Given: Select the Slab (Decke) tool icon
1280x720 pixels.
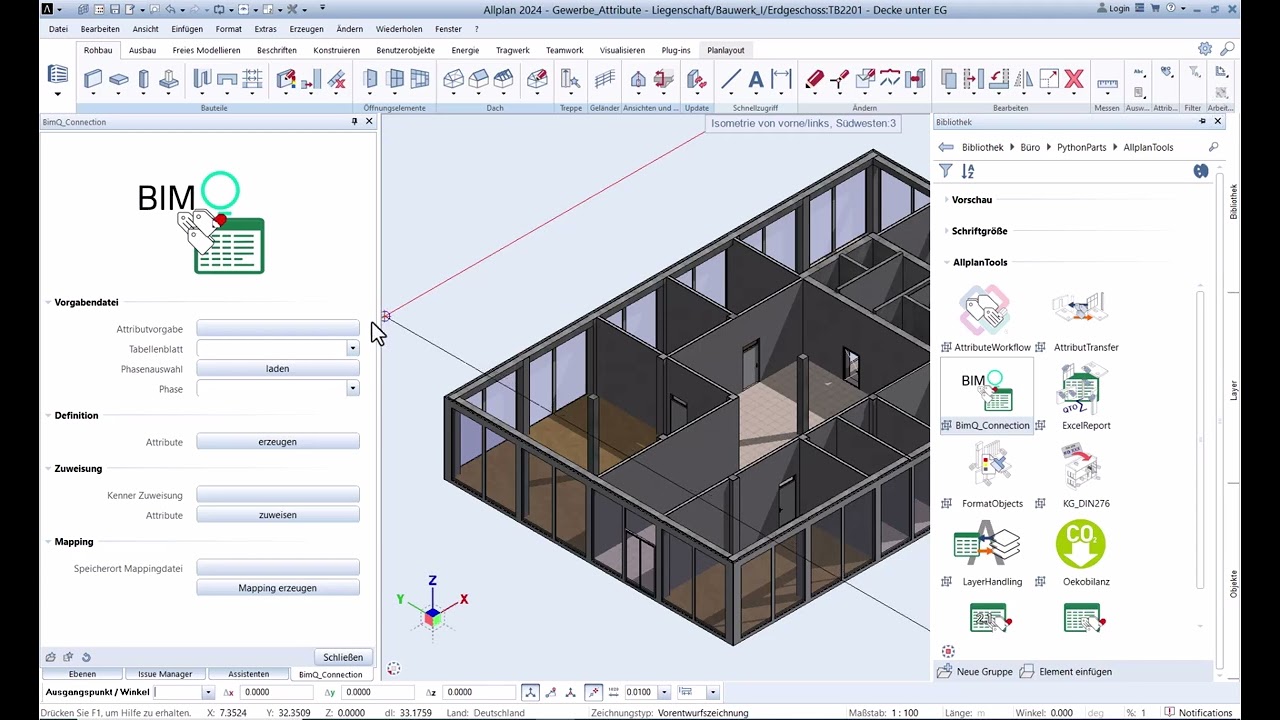Looking at the screenshot, I should coord(118,79).
